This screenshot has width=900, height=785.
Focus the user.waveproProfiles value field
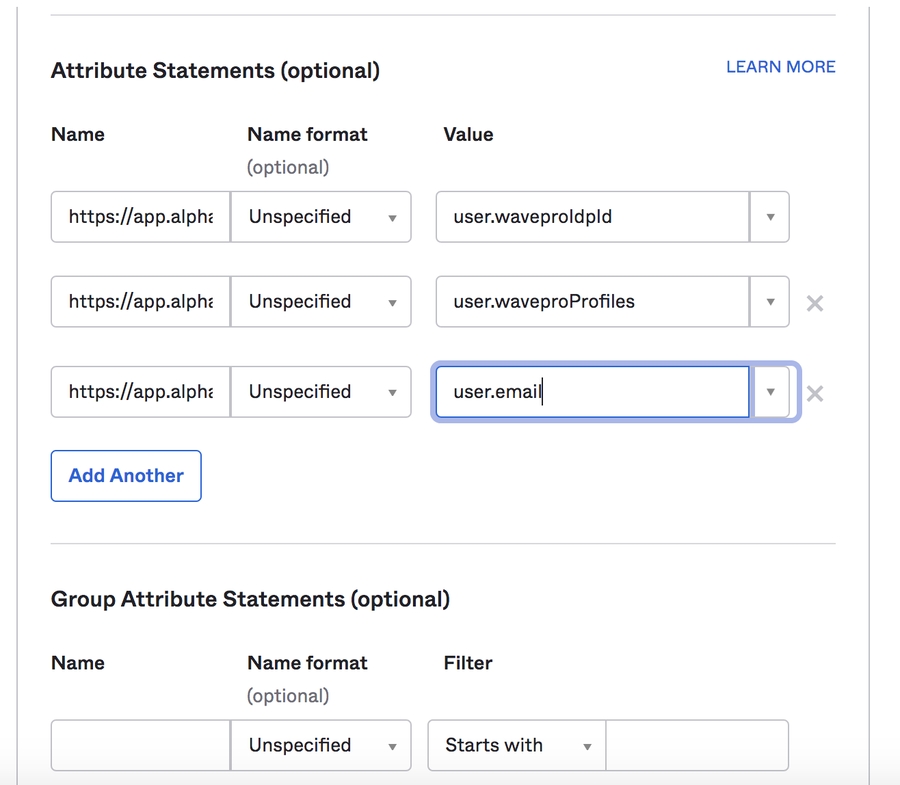pos(592,302)
